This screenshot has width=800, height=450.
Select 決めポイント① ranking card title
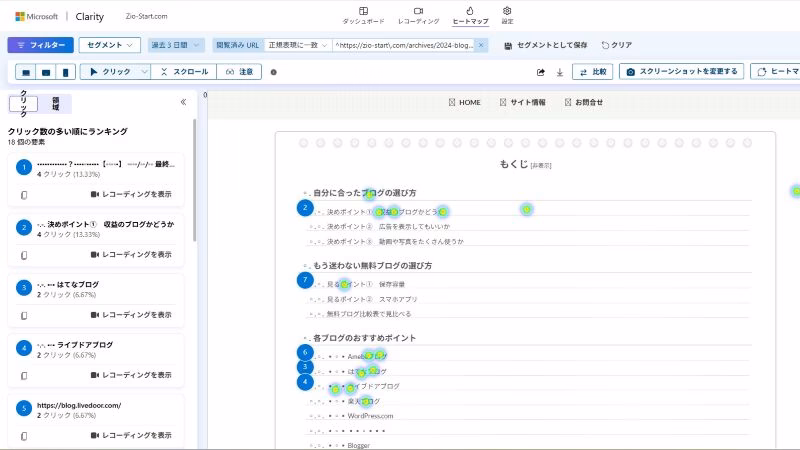(106, 224)
